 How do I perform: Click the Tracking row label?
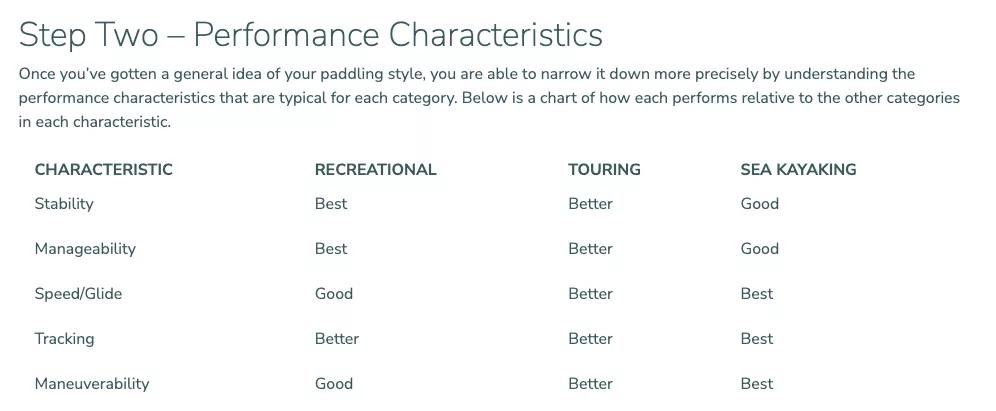pyautogui.click(x=64, y=339)
